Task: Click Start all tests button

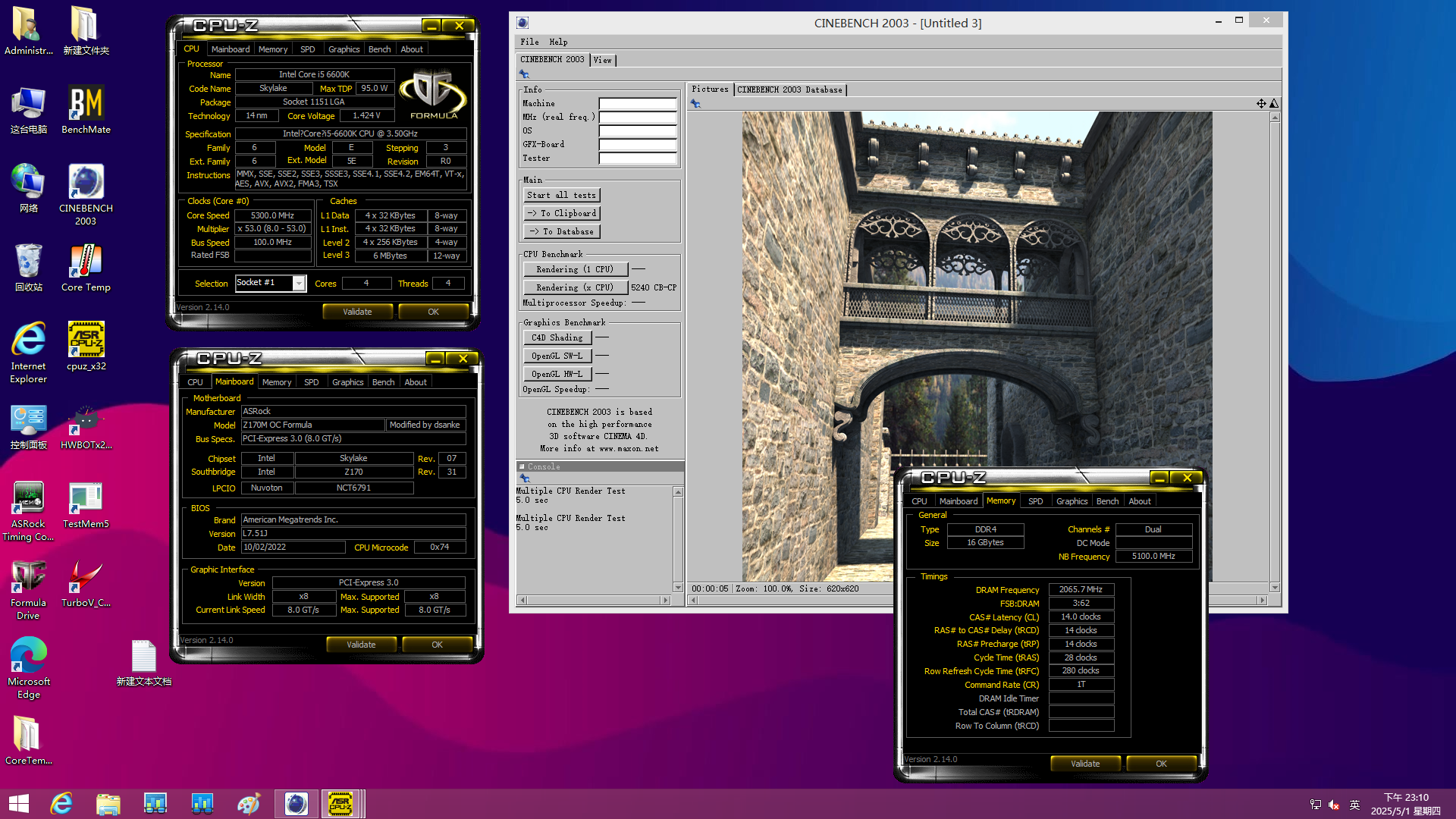Action: coord(561,195)
